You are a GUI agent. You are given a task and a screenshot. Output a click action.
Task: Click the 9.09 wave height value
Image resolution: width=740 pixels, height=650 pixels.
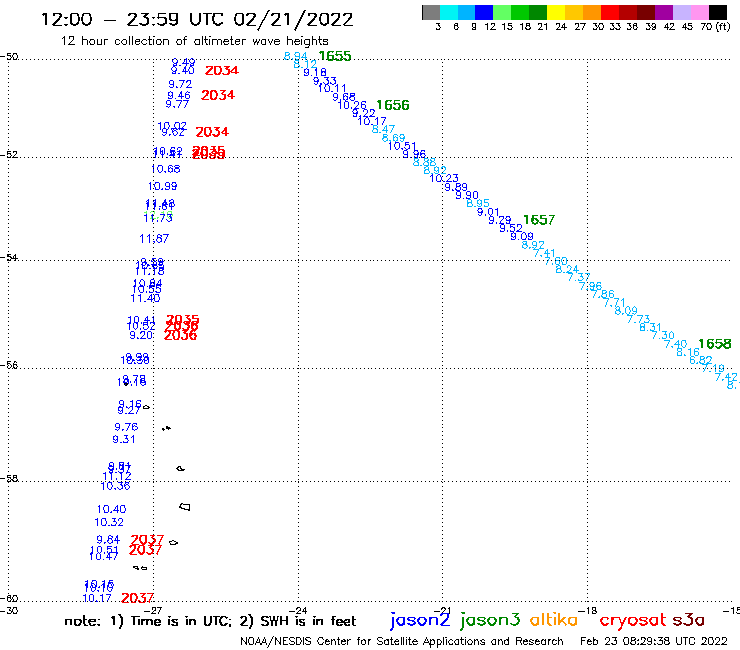[x=522, y=236]
